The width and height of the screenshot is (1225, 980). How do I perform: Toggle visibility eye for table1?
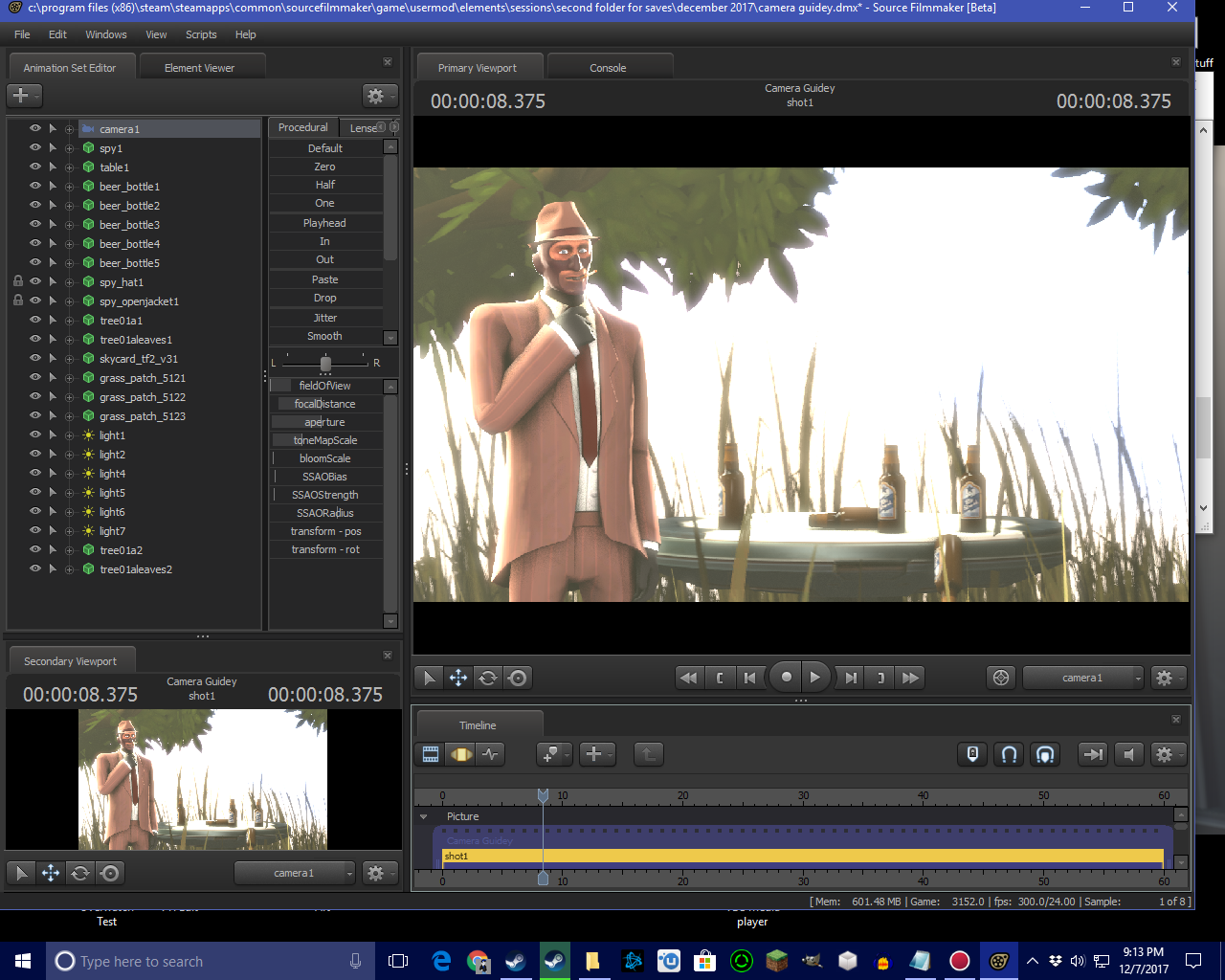coord(35,167)
